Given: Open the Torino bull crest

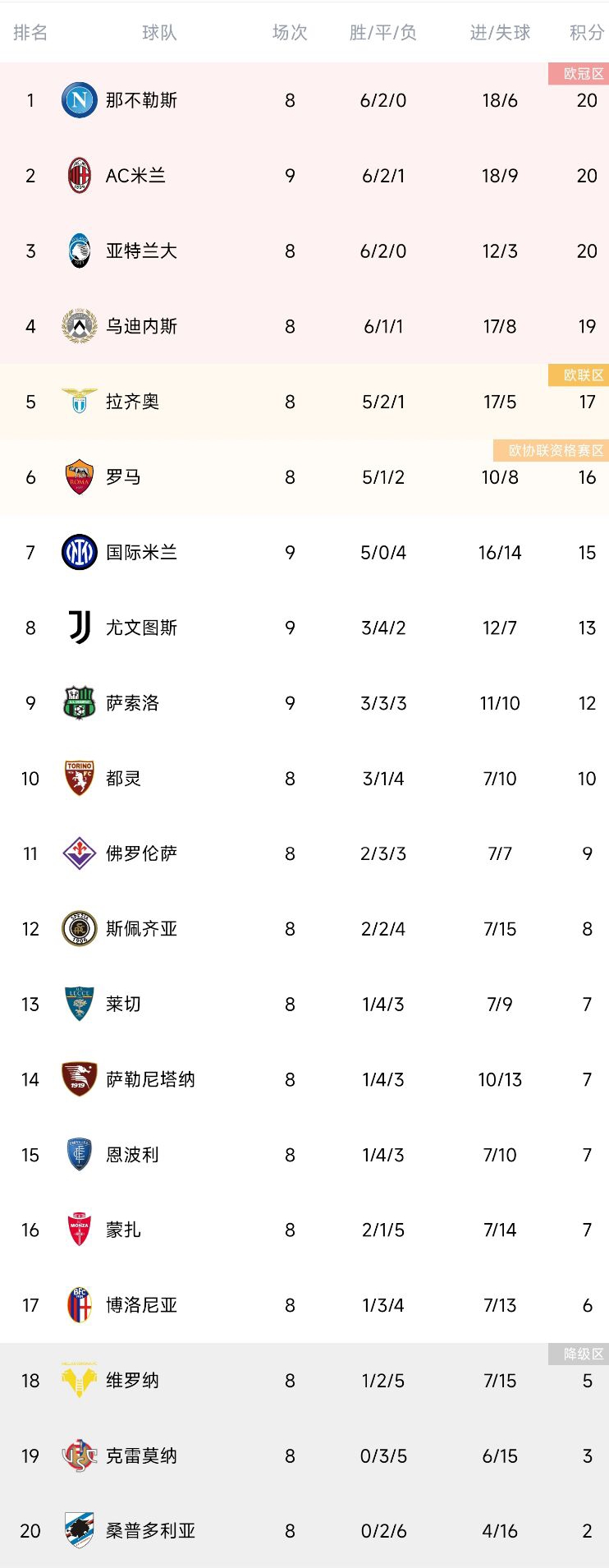Looking at the screenshot, I should (80, 778).
